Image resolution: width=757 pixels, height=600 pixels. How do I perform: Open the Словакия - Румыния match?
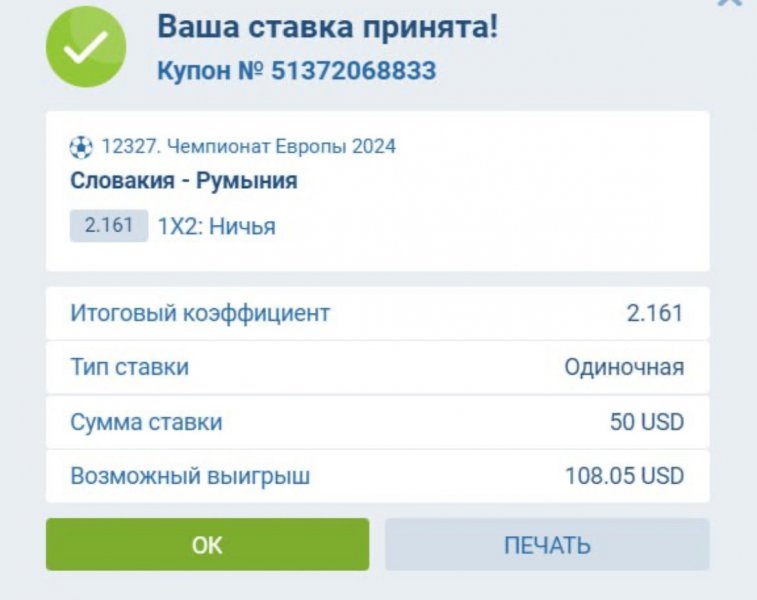coord(183,181)
